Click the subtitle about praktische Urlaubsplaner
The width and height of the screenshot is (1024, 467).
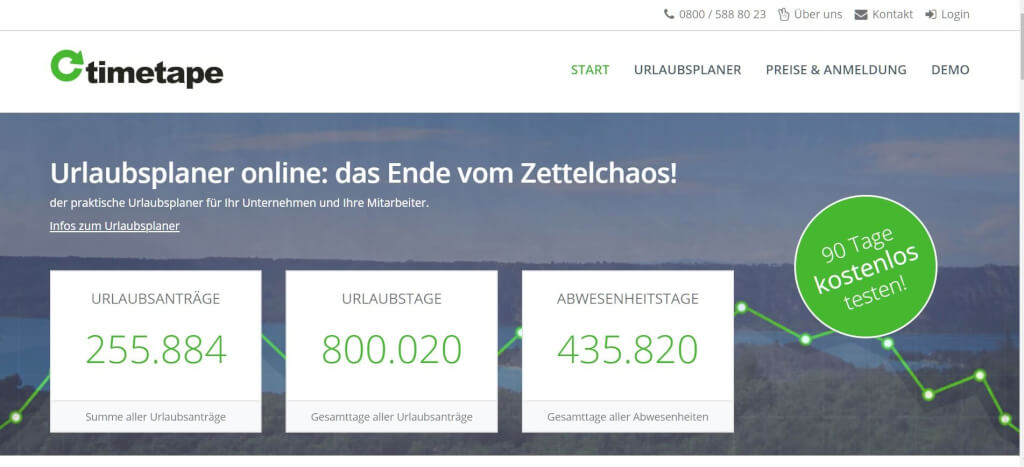[239, 203]
